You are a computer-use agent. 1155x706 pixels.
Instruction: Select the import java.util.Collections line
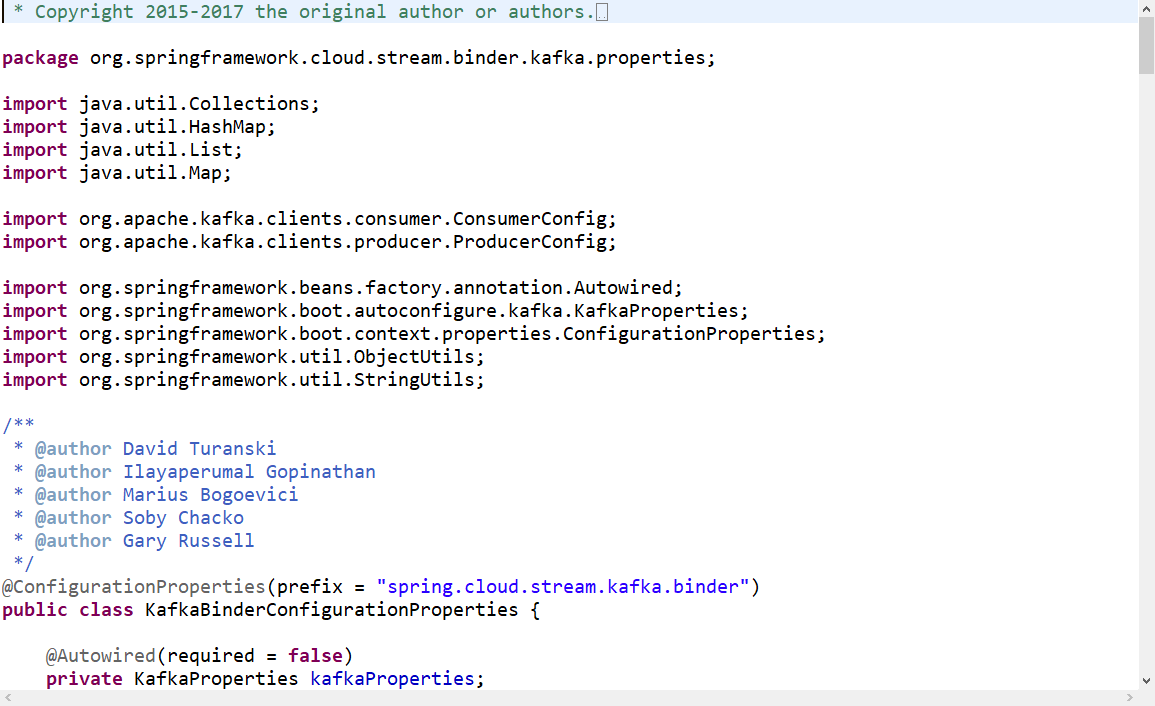[x=160, y=103]
